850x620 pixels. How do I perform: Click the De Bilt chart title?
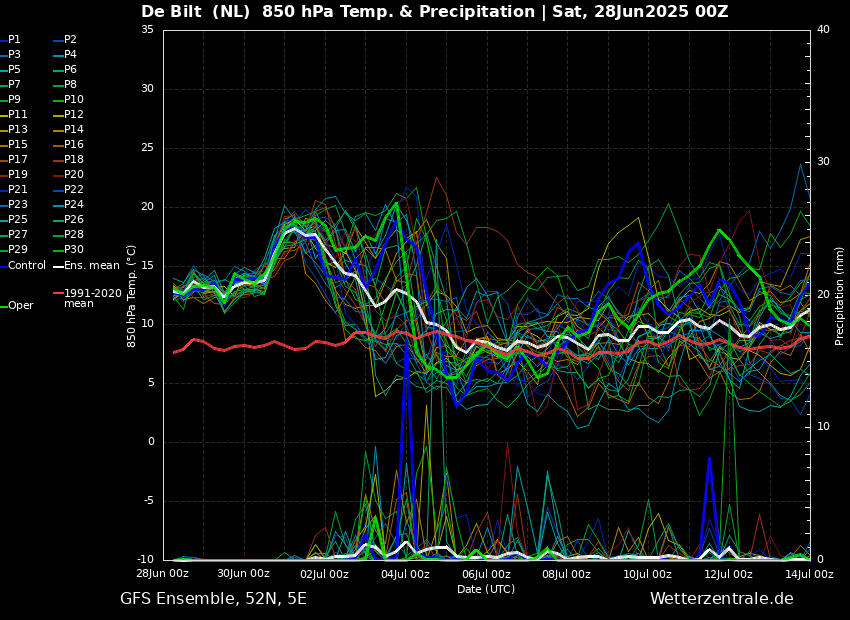coord(434,12)
